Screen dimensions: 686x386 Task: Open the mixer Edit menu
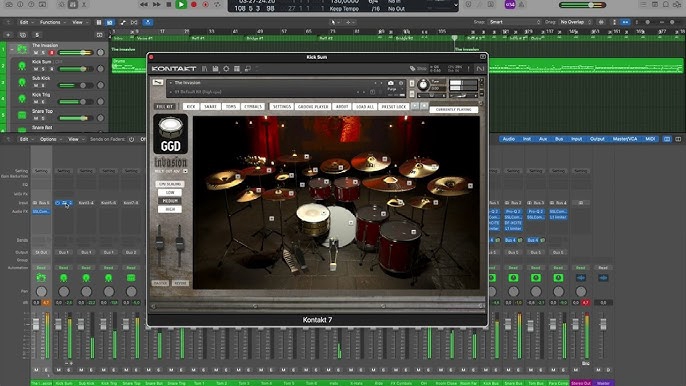click(26, 139)
